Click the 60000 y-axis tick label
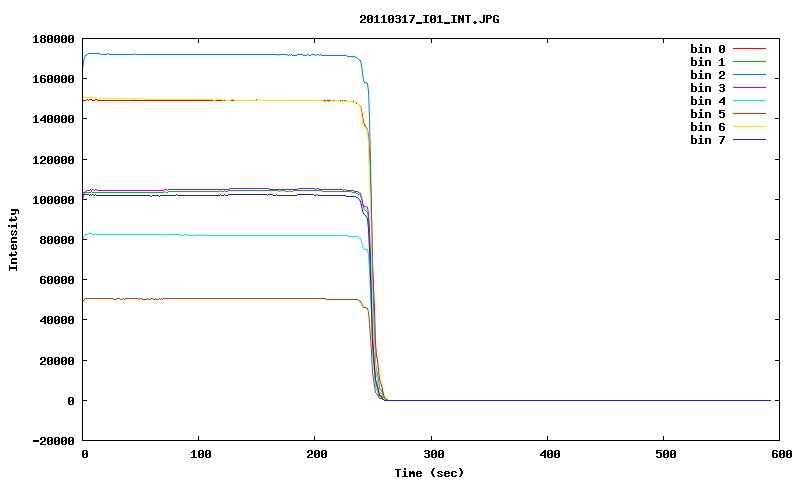Viewport: 800px width, 480px height. point(57,280)
